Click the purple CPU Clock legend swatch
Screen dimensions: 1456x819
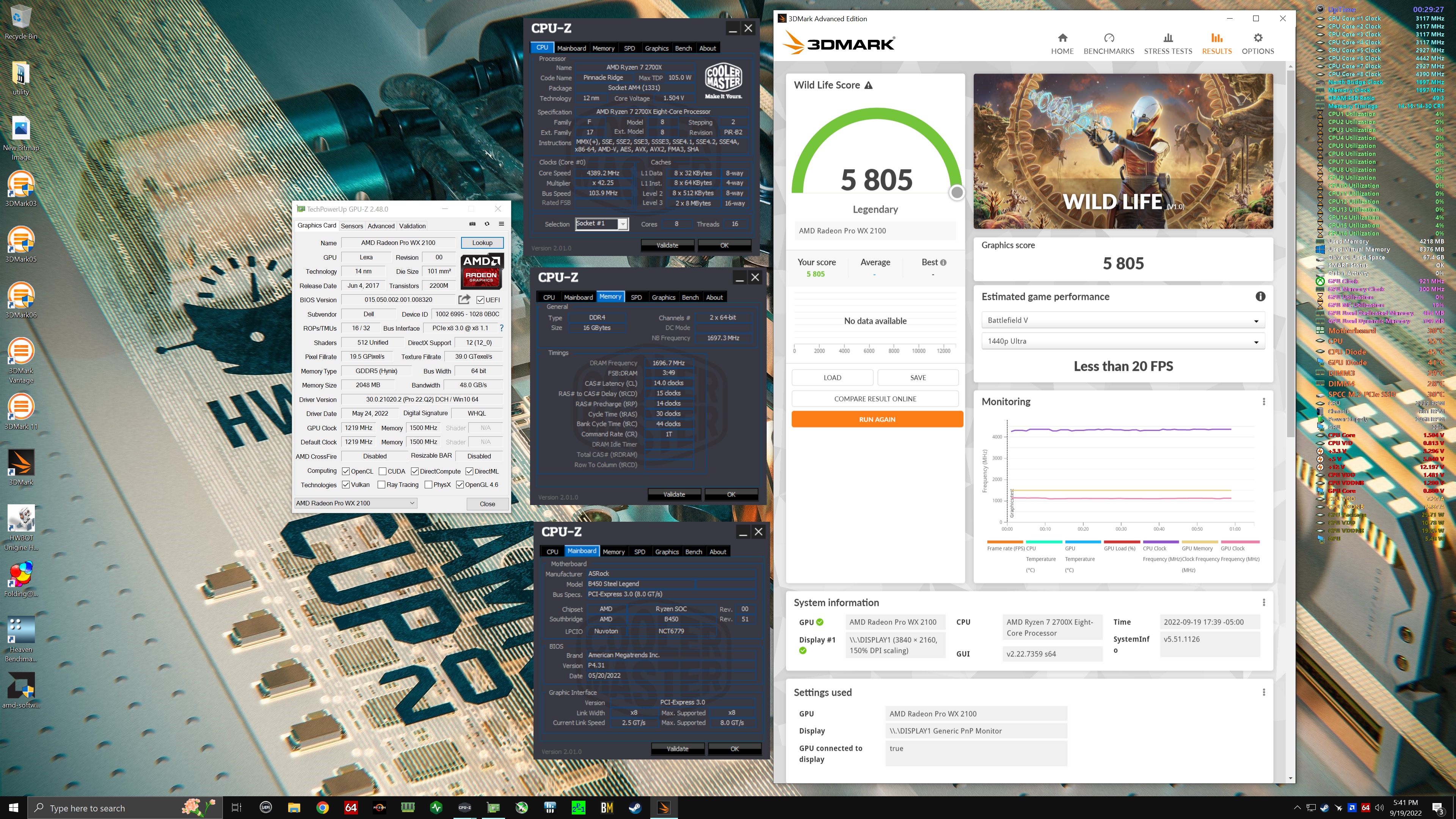(1160, 541)
